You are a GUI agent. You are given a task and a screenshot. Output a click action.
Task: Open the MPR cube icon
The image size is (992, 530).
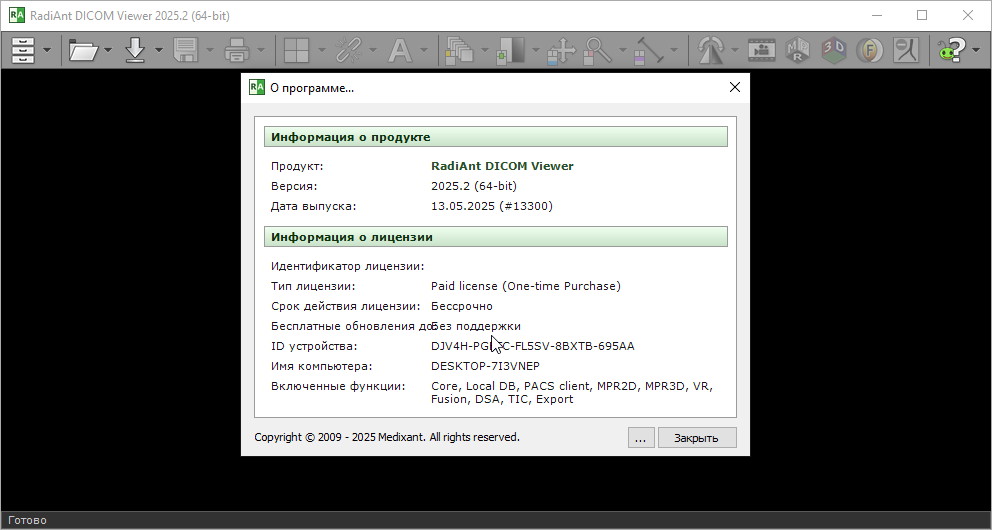pos(798,50)
